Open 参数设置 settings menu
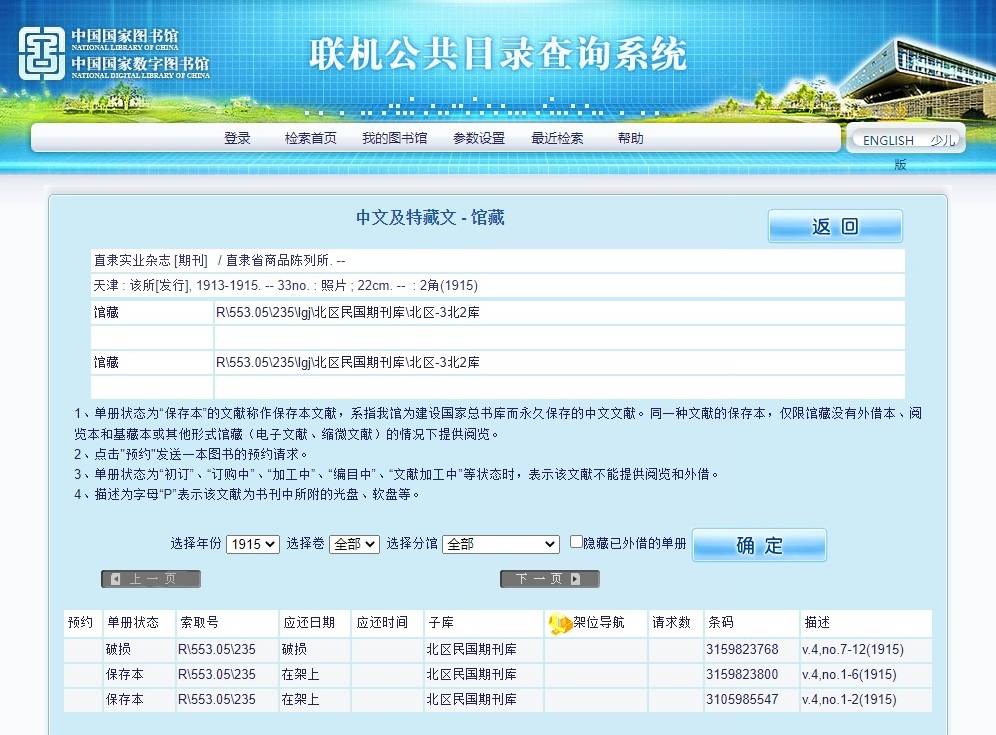996x735 pixels. point(478,138)
